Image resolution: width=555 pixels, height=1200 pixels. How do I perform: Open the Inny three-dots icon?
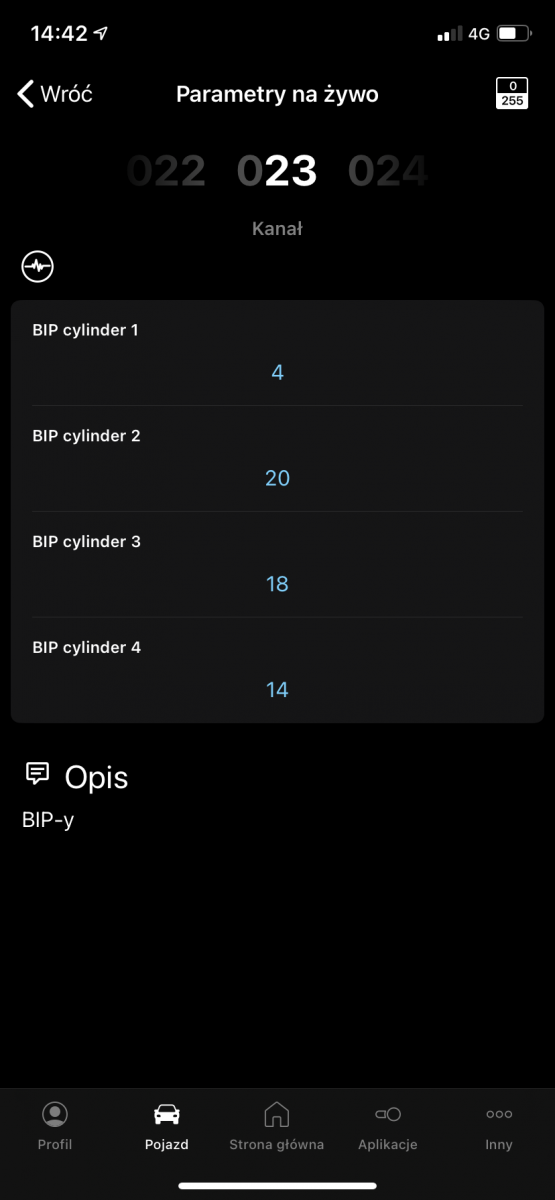click(x=499, y=1114)
